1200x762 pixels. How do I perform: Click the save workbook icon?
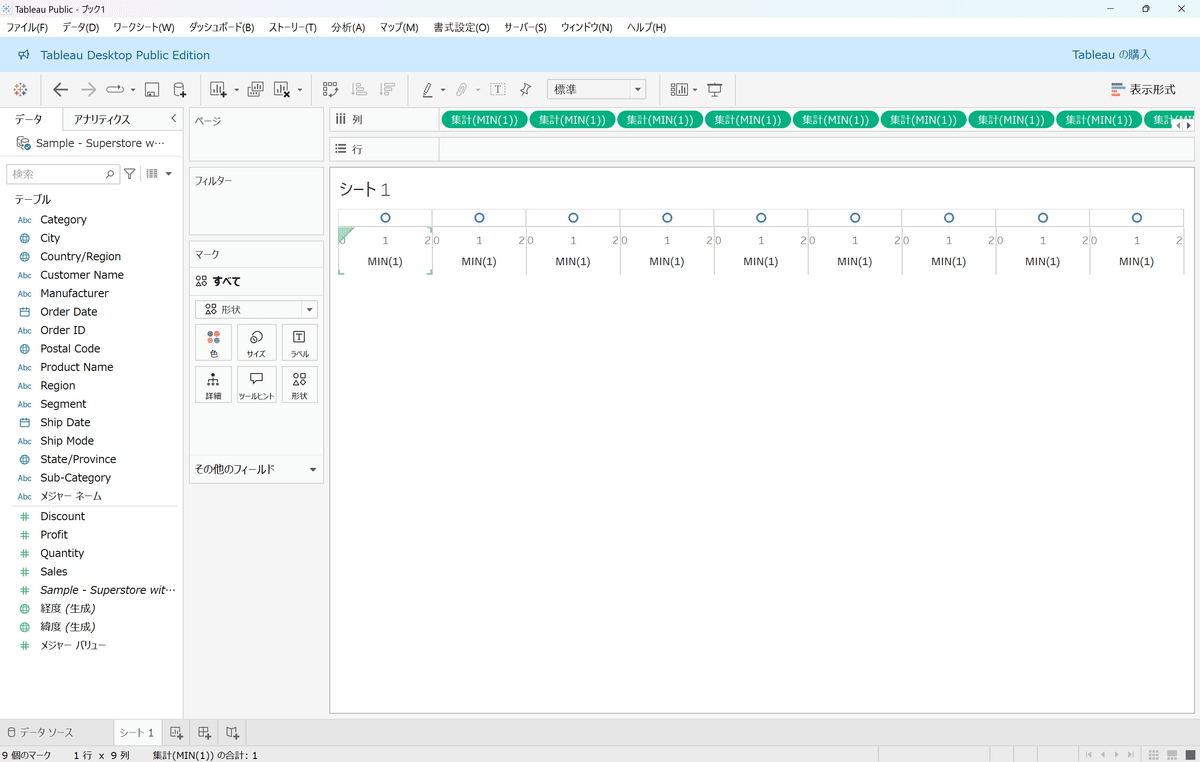(152, 90)
